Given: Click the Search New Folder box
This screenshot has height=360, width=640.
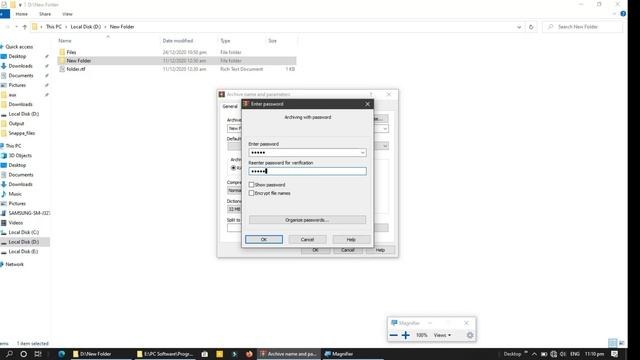Looking at the screenshot, I should tap(582, 27).
